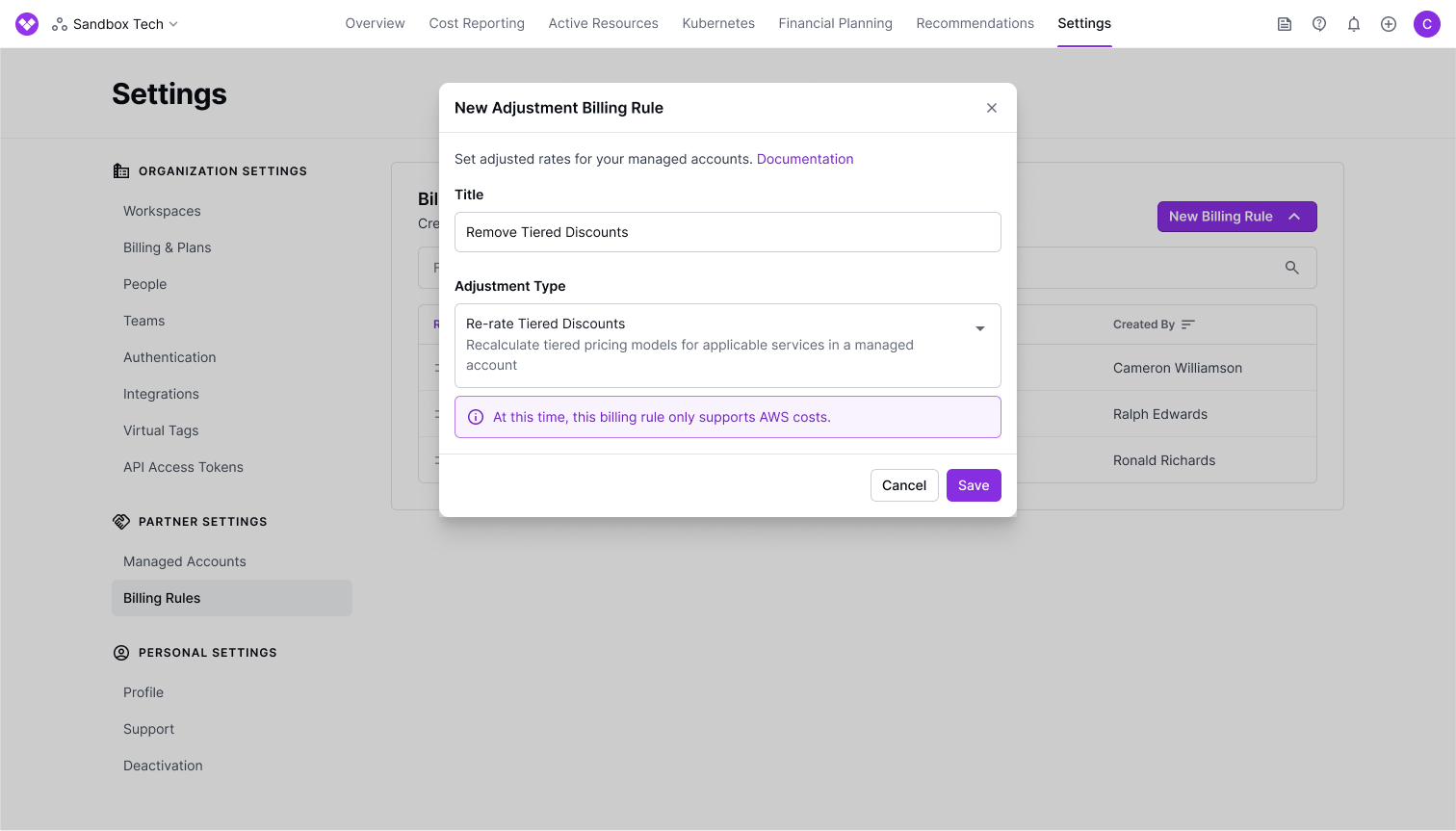Open the user avatar menu
Screen dimensions: 1456x831
(x=1426, y=24)
